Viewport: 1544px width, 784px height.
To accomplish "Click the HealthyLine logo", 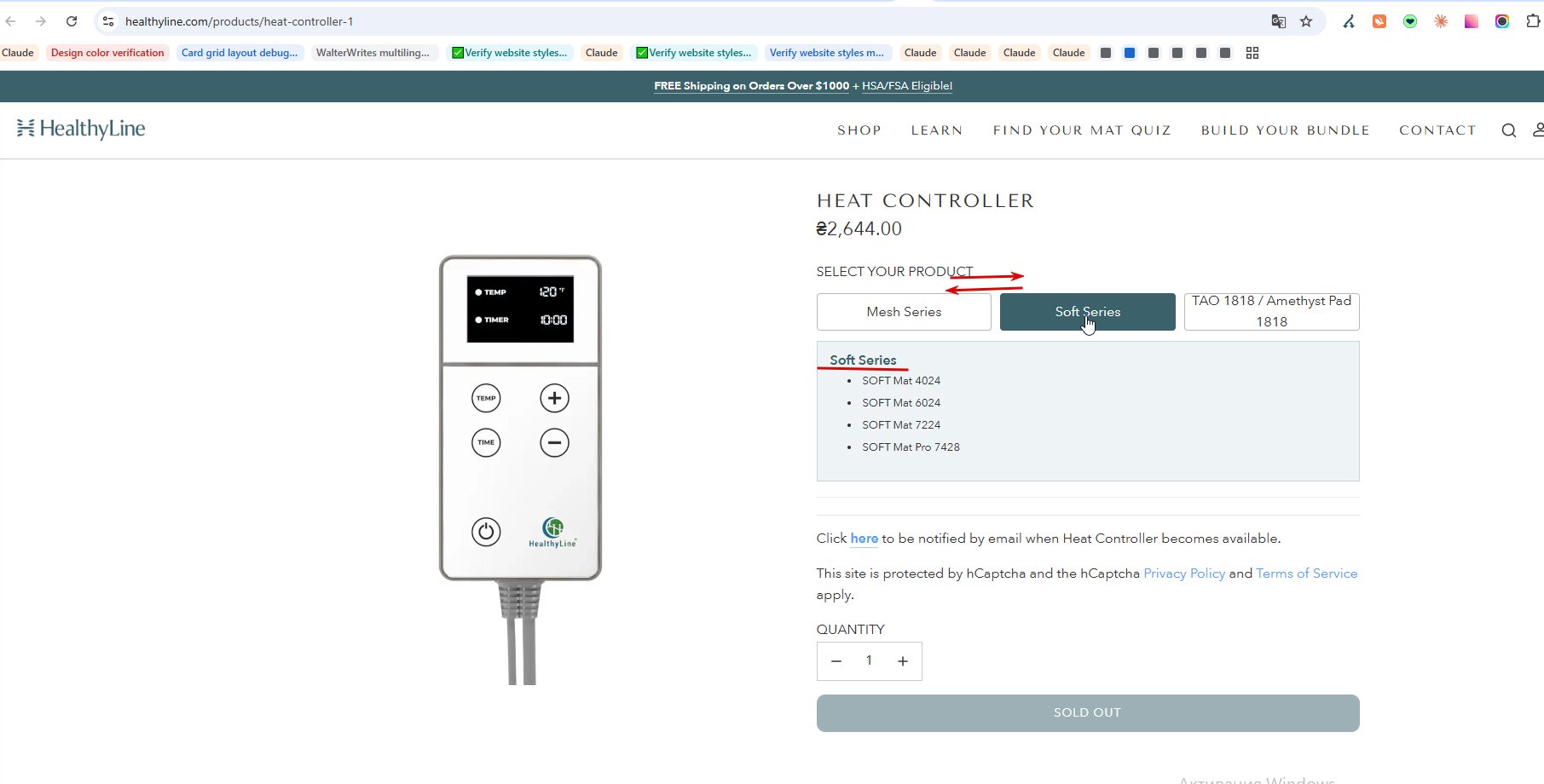I will (81, 129).
